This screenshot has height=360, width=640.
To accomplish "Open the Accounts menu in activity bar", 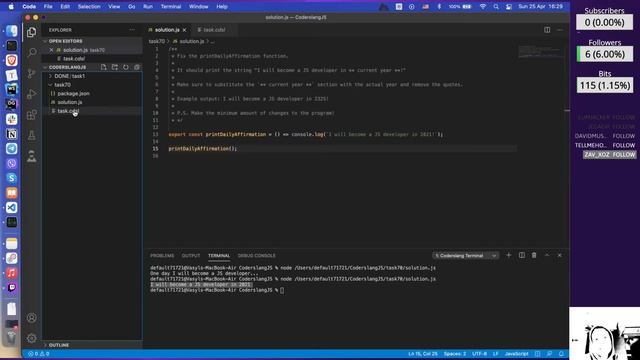I will pos(31,318).
